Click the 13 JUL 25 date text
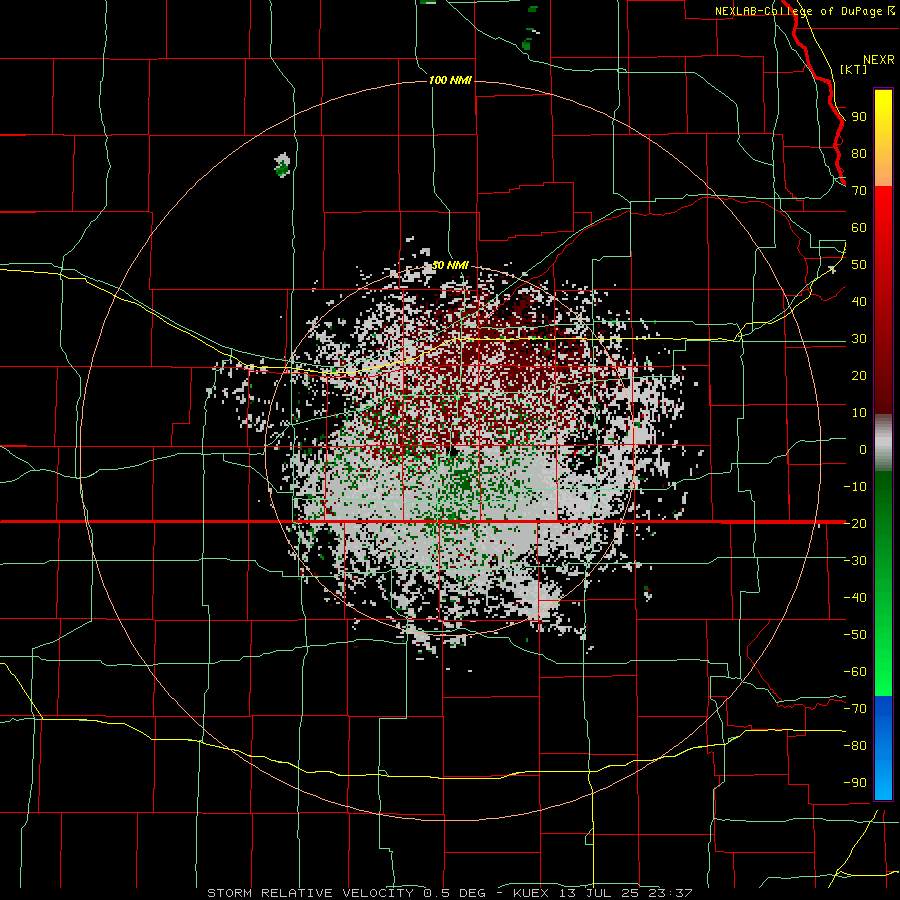The width and height of the screenshot is (900, 900). point(598,893)
